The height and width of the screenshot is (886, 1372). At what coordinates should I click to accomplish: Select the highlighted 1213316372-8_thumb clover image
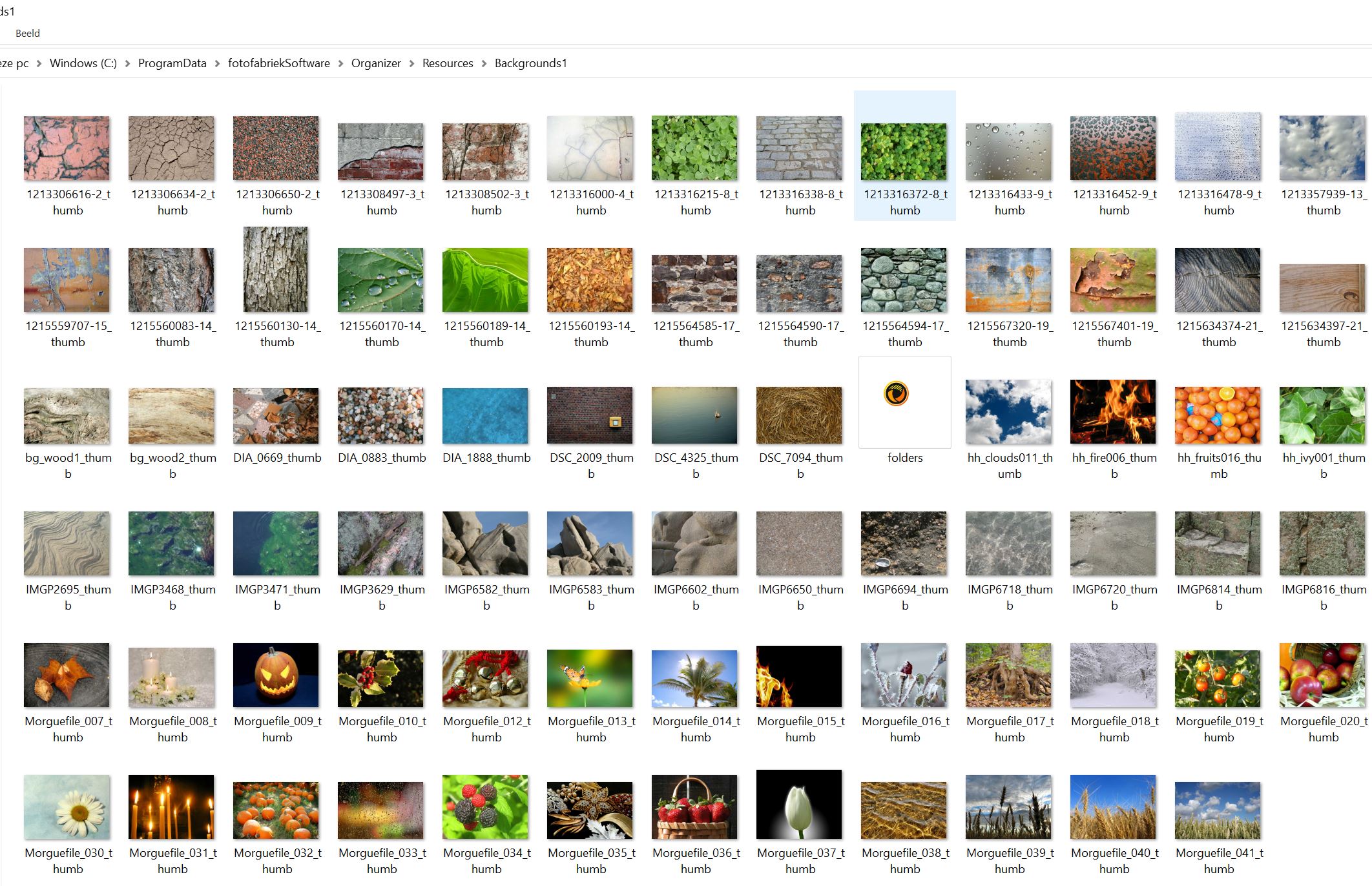click(x=904, y=151)
